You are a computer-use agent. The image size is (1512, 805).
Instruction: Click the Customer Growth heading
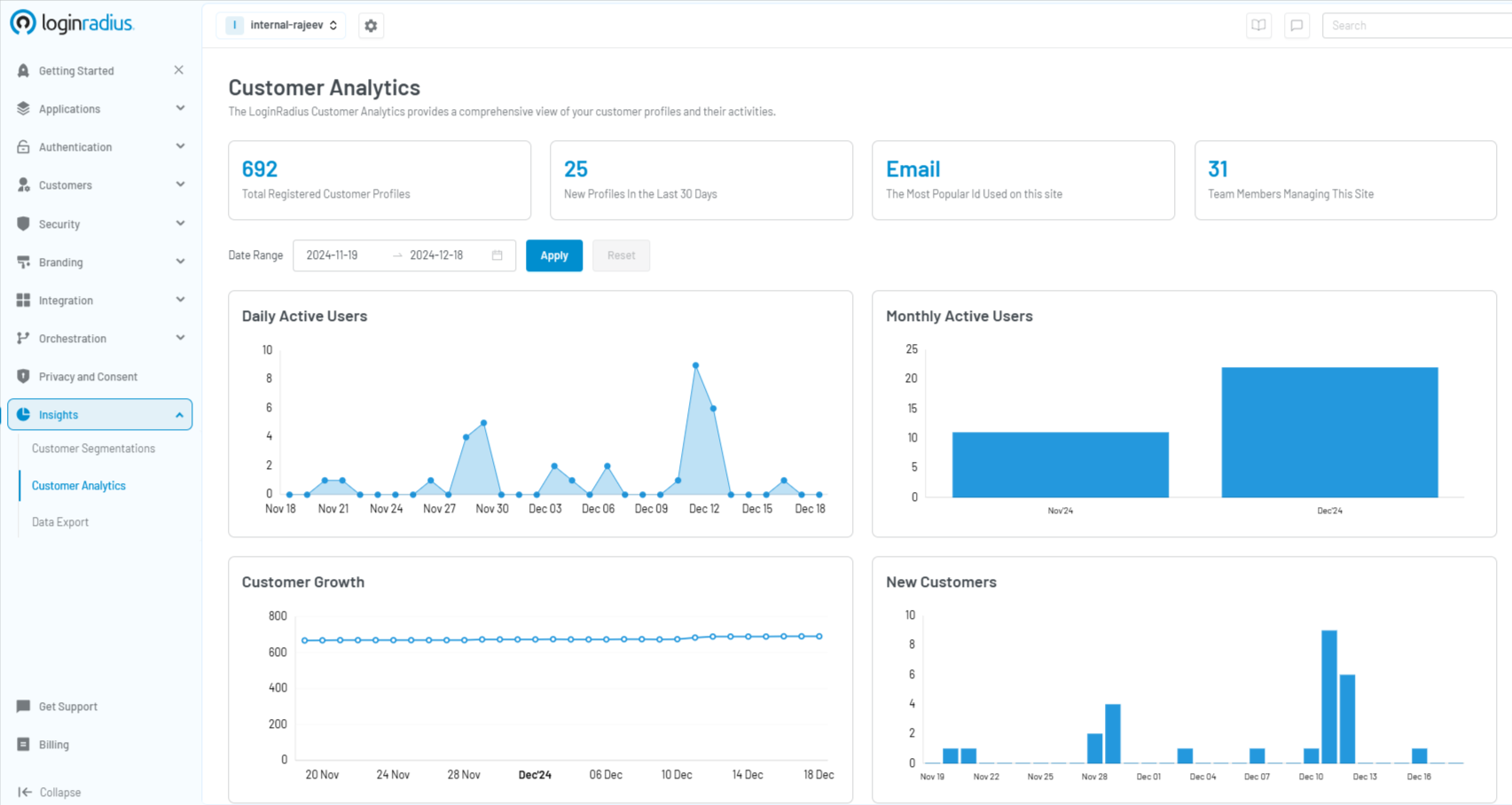pos(303,582)
